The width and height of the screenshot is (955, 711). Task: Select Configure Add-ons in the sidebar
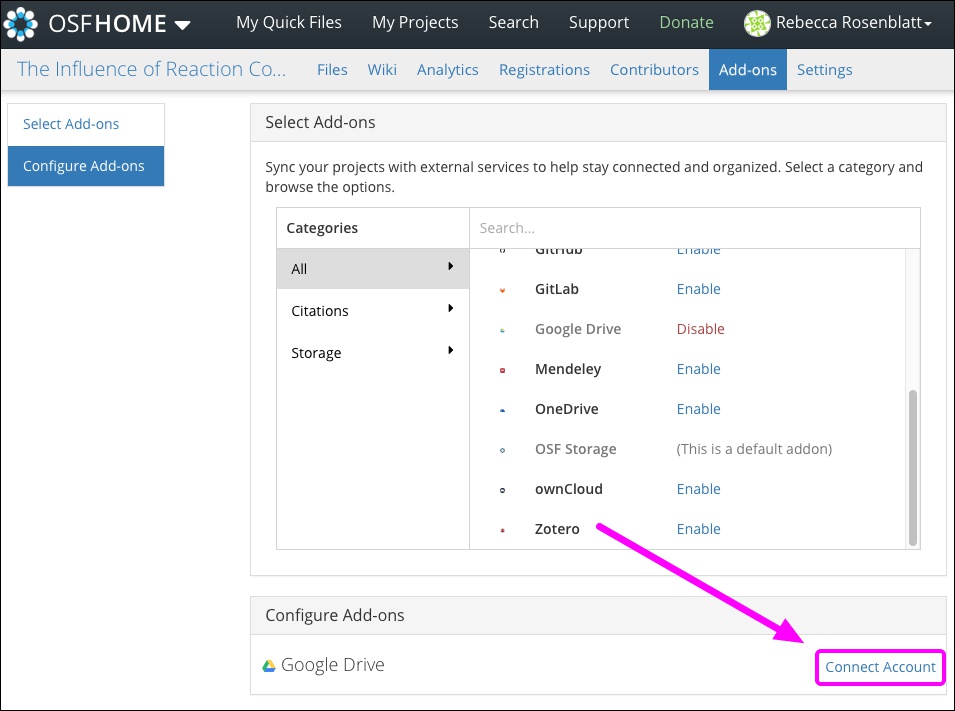coord(86,166)
